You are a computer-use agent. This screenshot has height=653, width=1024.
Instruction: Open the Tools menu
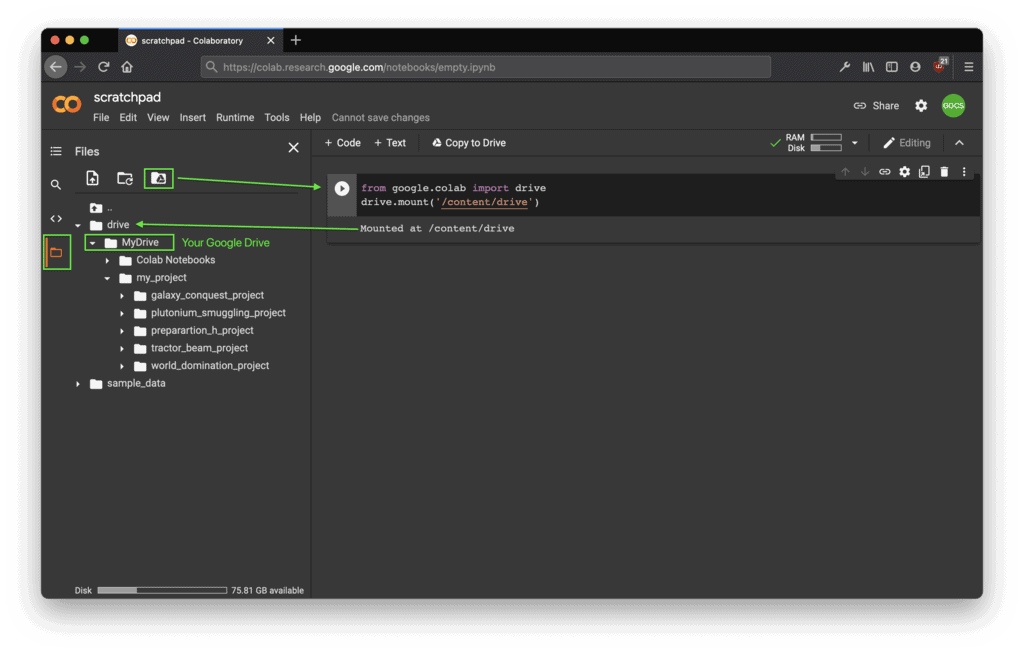point(277,118)
